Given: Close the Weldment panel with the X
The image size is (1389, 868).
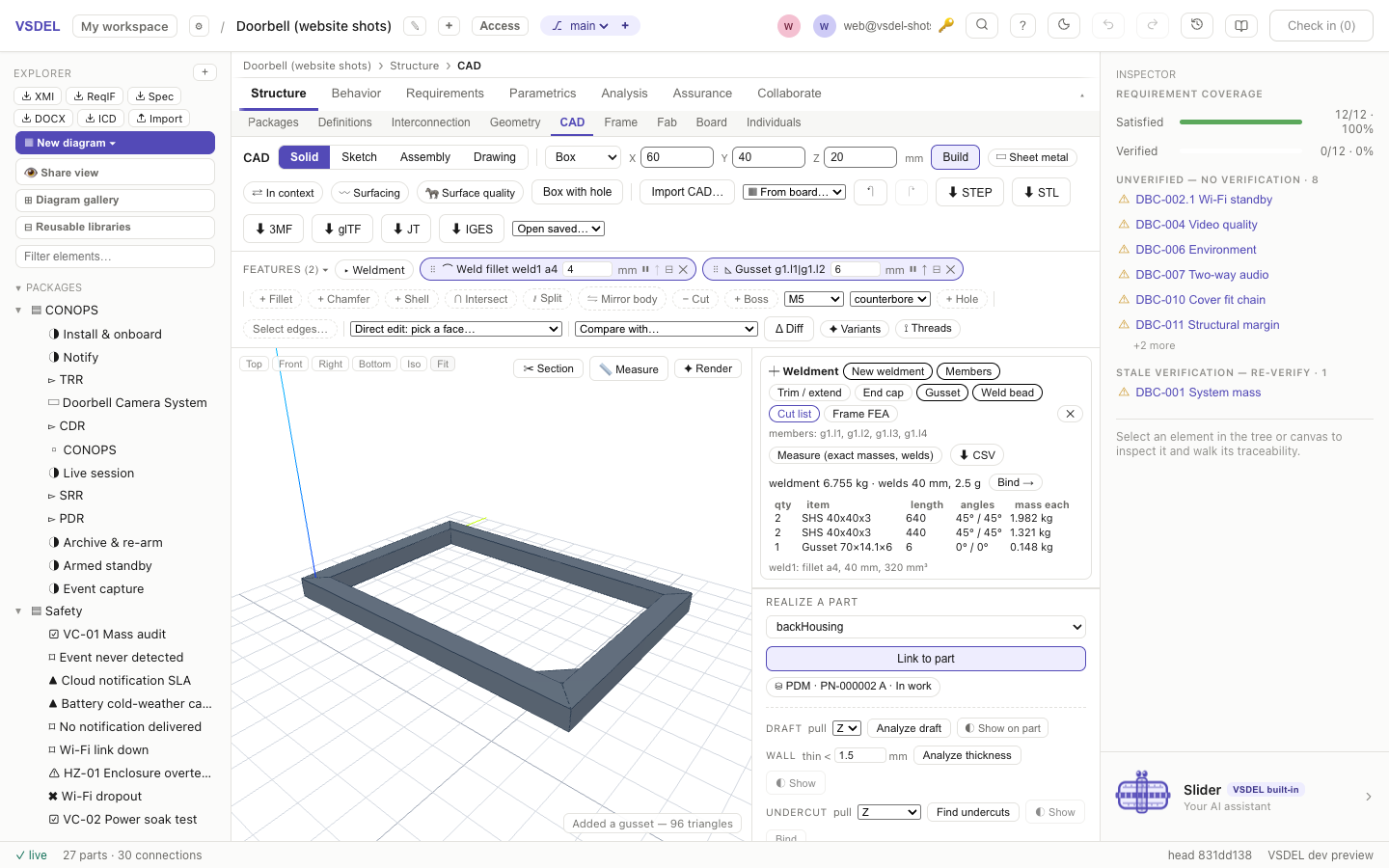Looking at the screenshot, I should point(1070,414).
